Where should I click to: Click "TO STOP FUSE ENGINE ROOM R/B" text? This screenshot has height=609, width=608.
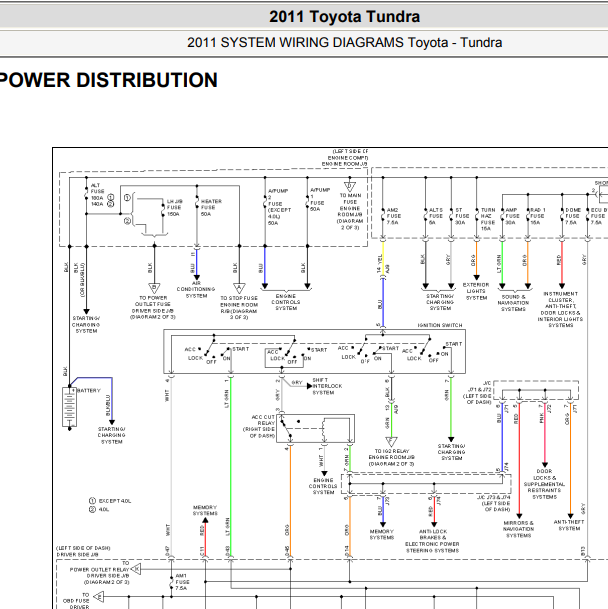pos(239,308)
